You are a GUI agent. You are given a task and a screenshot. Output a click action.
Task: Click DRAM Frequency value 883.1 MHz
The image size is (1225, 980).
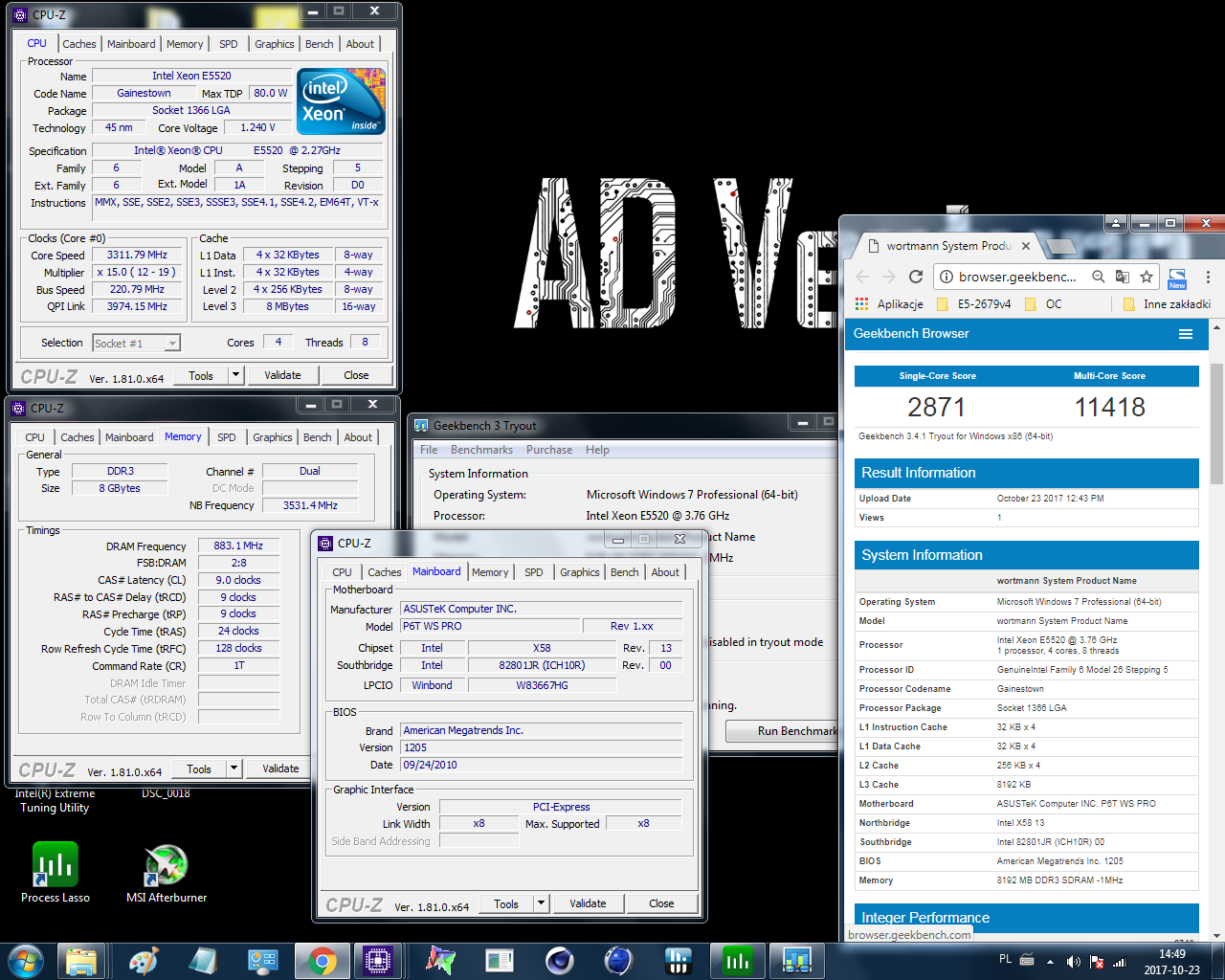tap(238, 546)
